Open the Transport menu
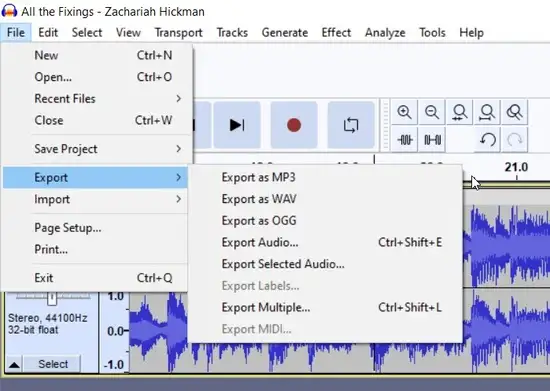 click(179, 33)
